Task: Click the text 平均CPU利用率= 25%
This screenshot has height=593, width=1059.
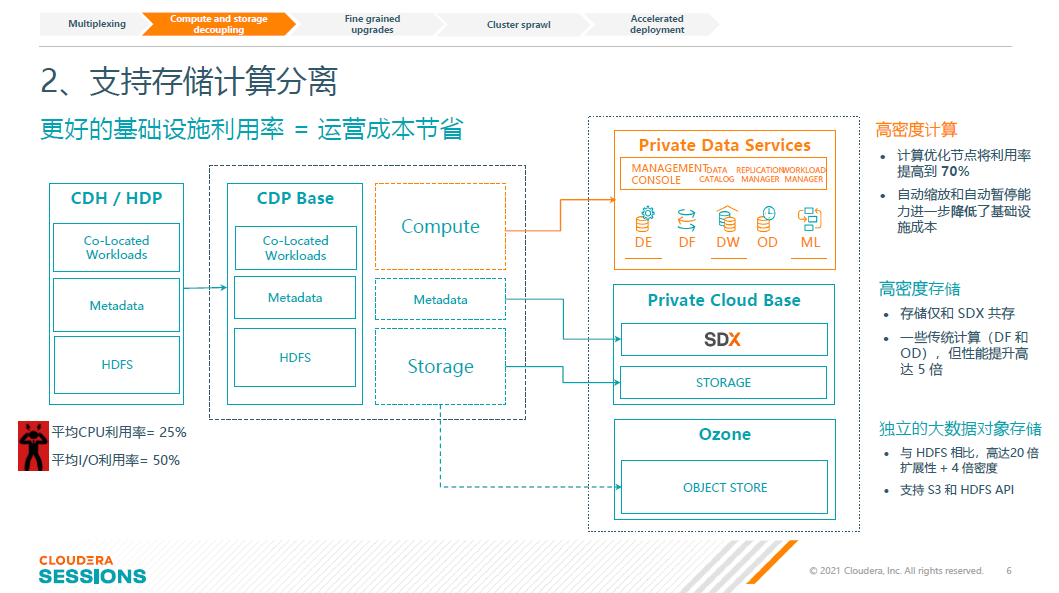Action: coord(119,432)
